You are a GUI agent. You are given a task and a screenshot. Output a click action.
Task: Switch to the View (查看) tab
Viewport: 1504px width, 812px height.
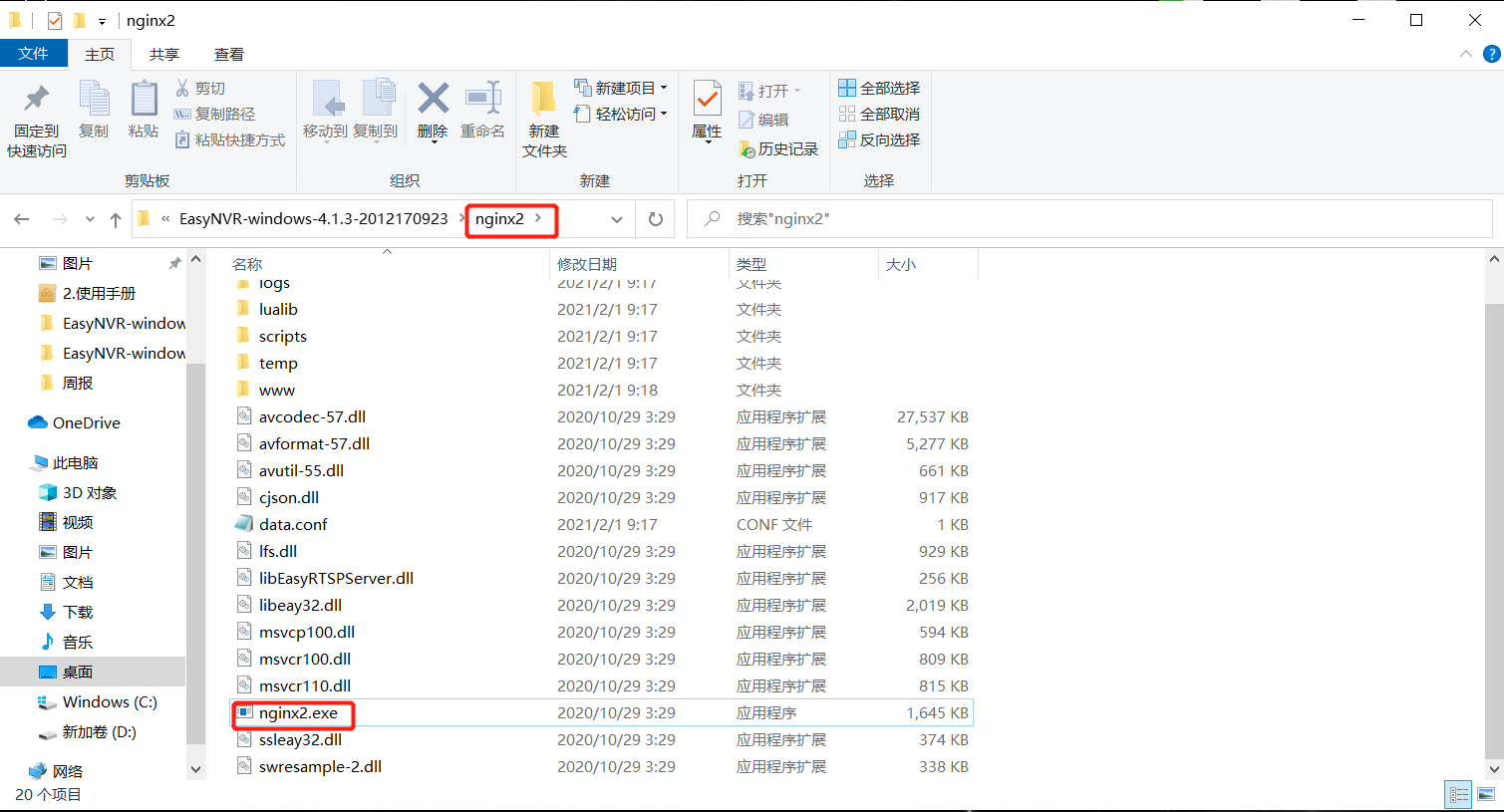229,54
